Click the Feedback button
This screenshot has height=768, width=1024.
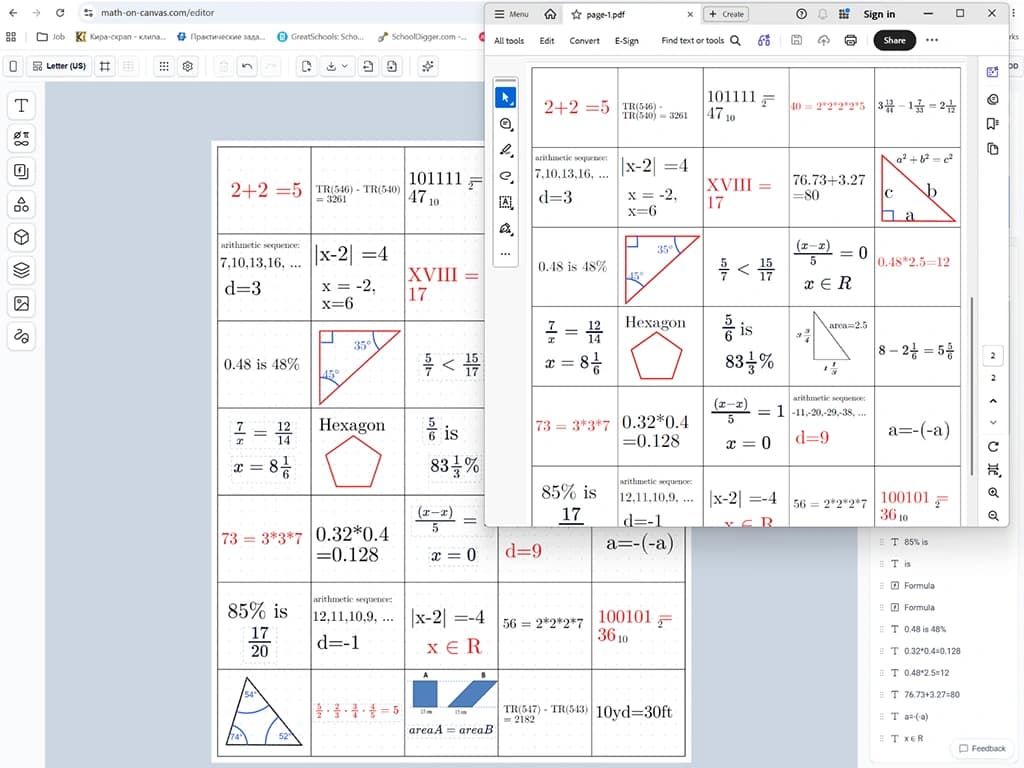[982, 748]
